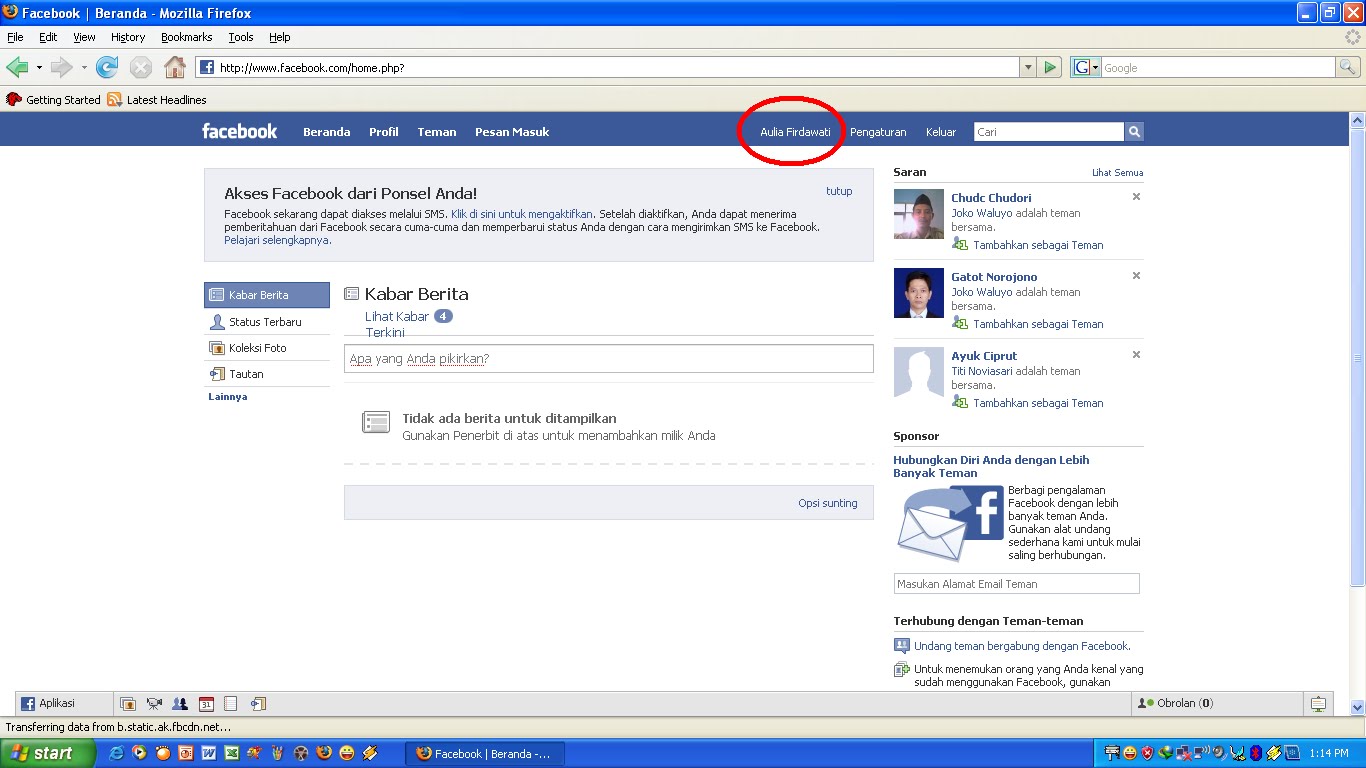Open the Notifications icon next to Obrolan
The width and height of the screenshot is (1366, 768).
coord(1318,703)
